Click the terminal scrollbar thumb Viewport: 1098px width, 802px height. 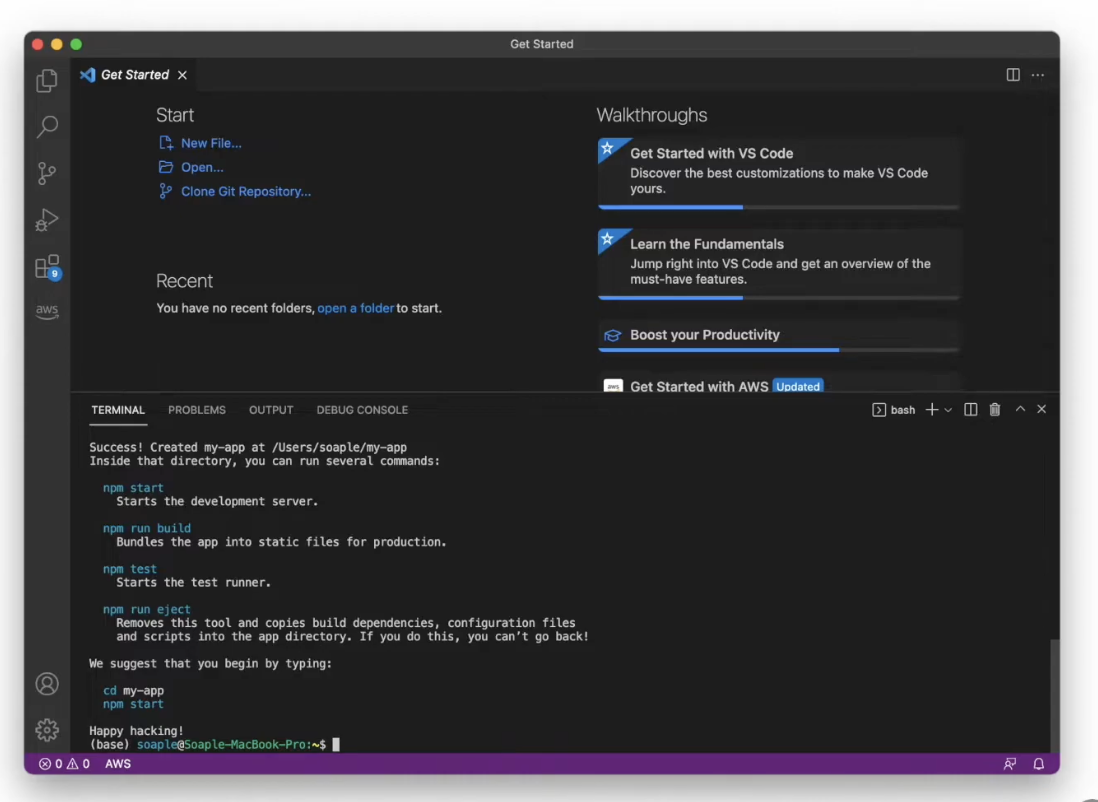[x=1055, y=695]
